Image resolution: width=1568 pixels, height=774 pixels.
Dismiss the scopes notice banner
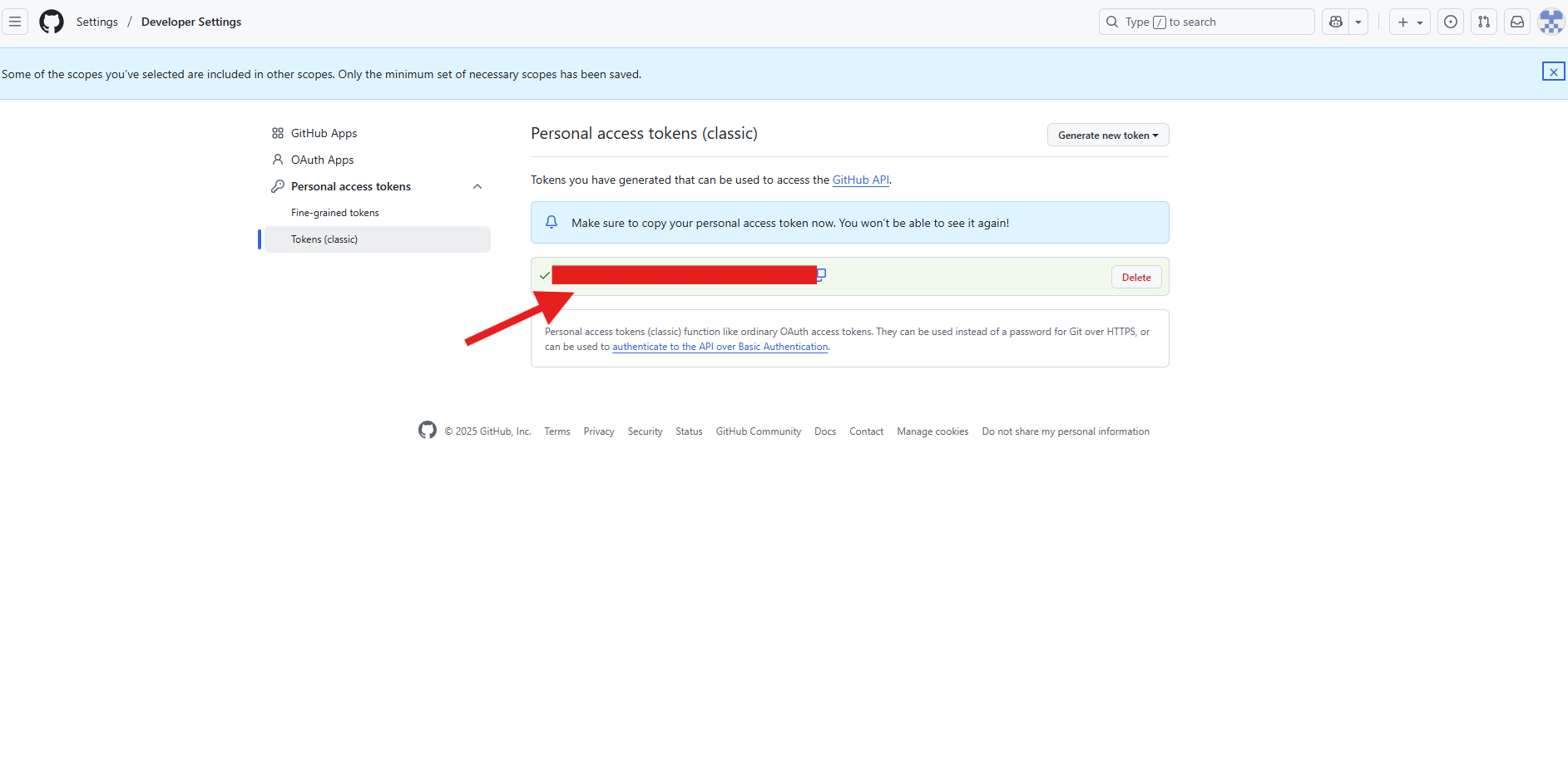pyautogui.click(x=1553, y=72)
